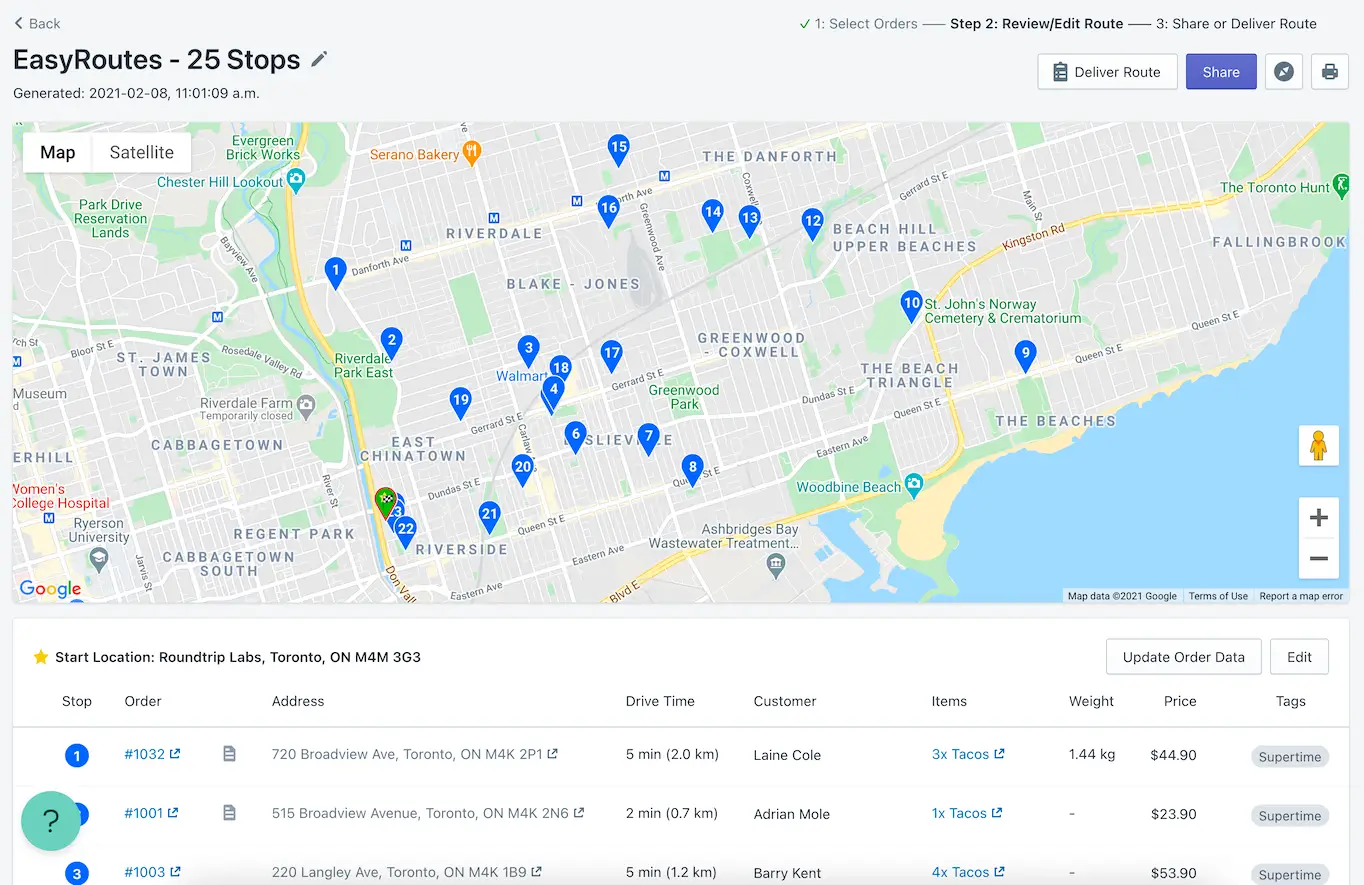Go back using Back link
The height and width of the screenshot is (885, 1364).
[x=37, y=23]
